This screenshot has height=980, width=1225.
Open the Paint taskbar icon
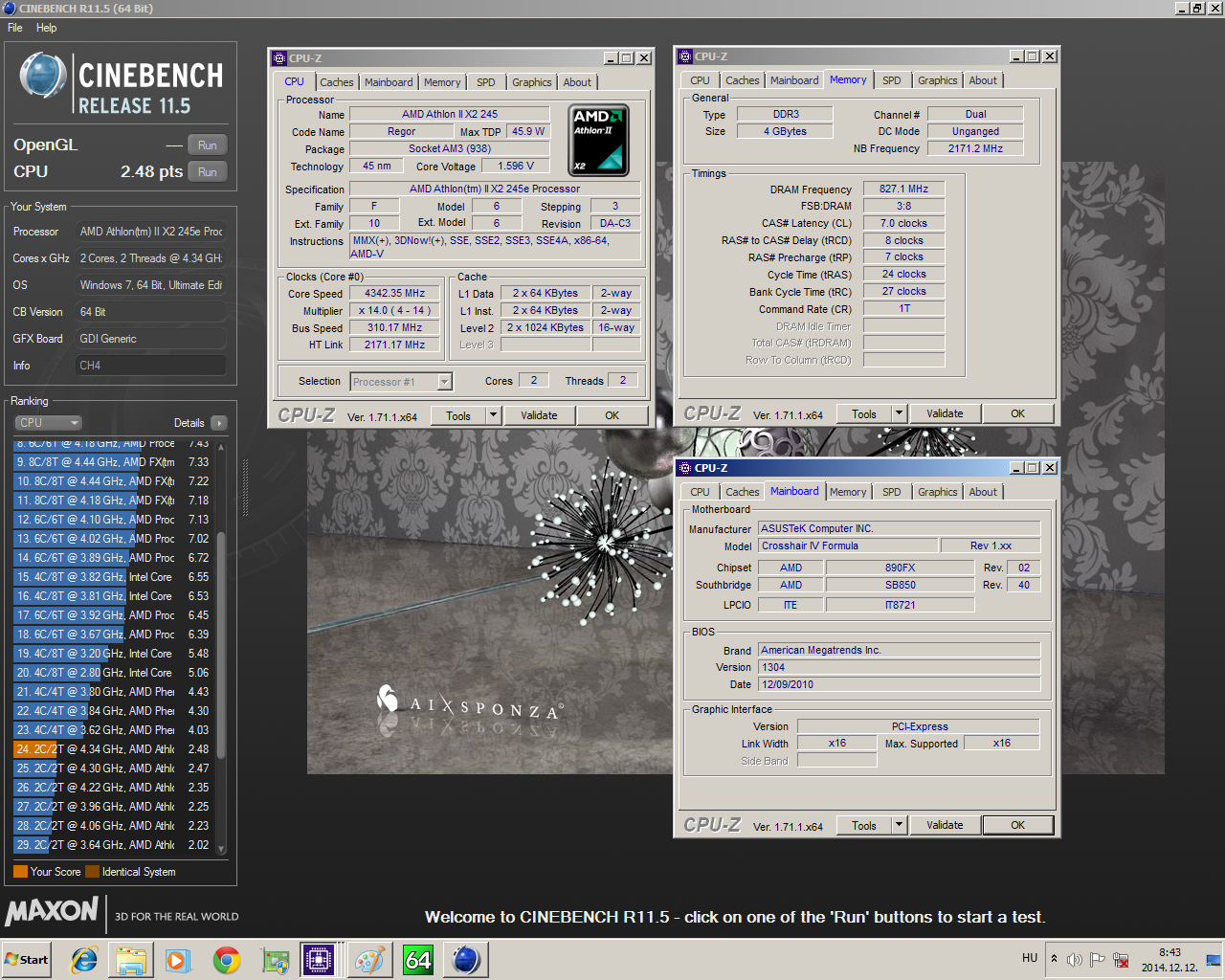click(x=369, y=960)
